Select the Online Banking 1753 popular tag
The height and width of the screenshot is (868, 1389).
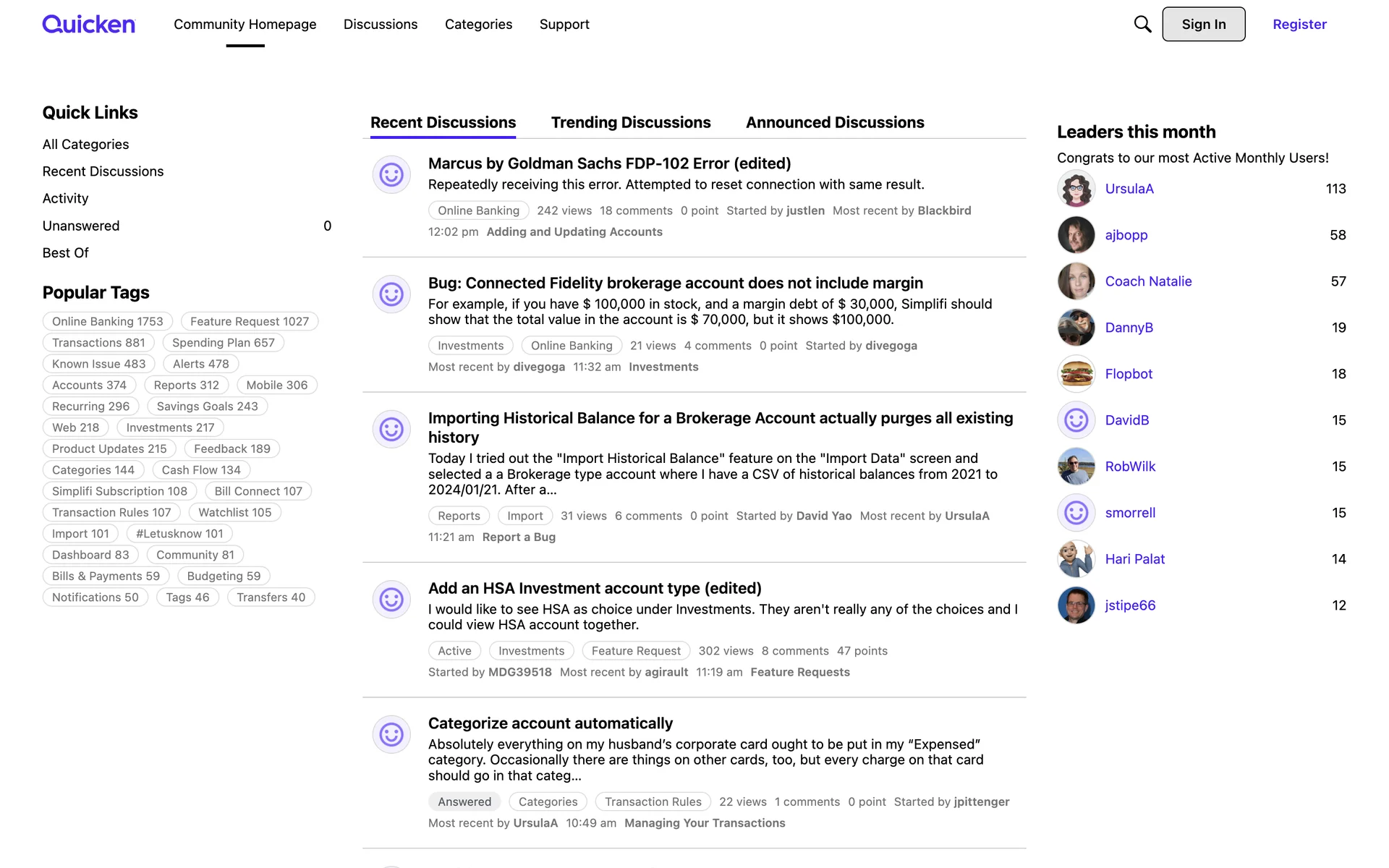tap(108, 321)
